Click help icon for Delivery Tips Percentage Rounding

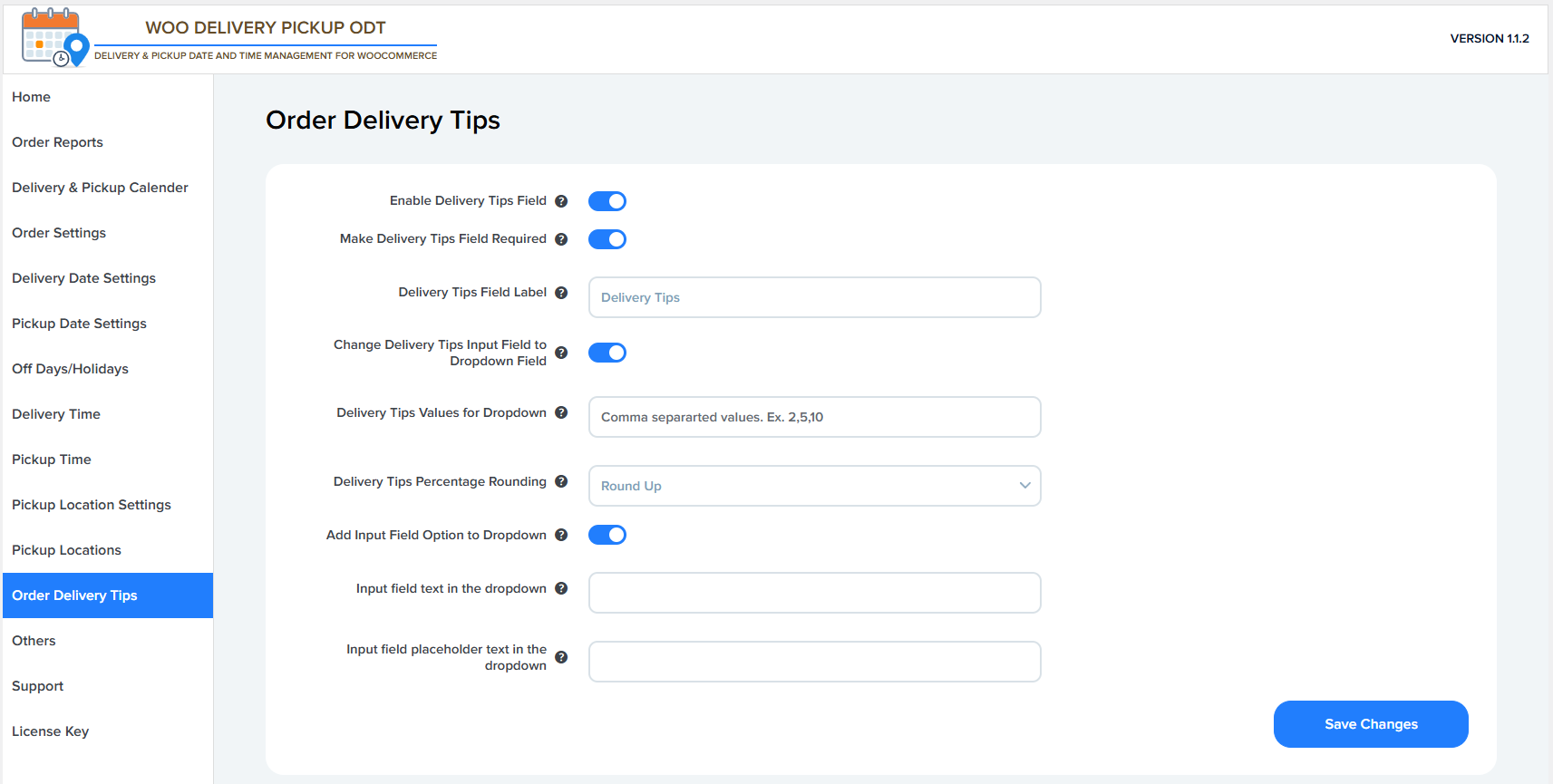click(x=561, y=482)
